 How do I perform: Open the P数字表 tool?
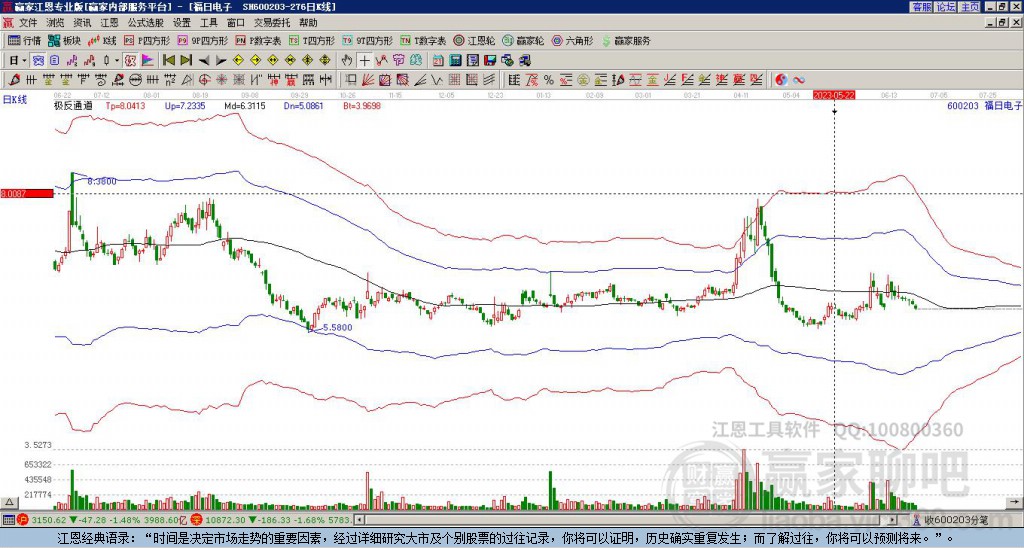258,40
